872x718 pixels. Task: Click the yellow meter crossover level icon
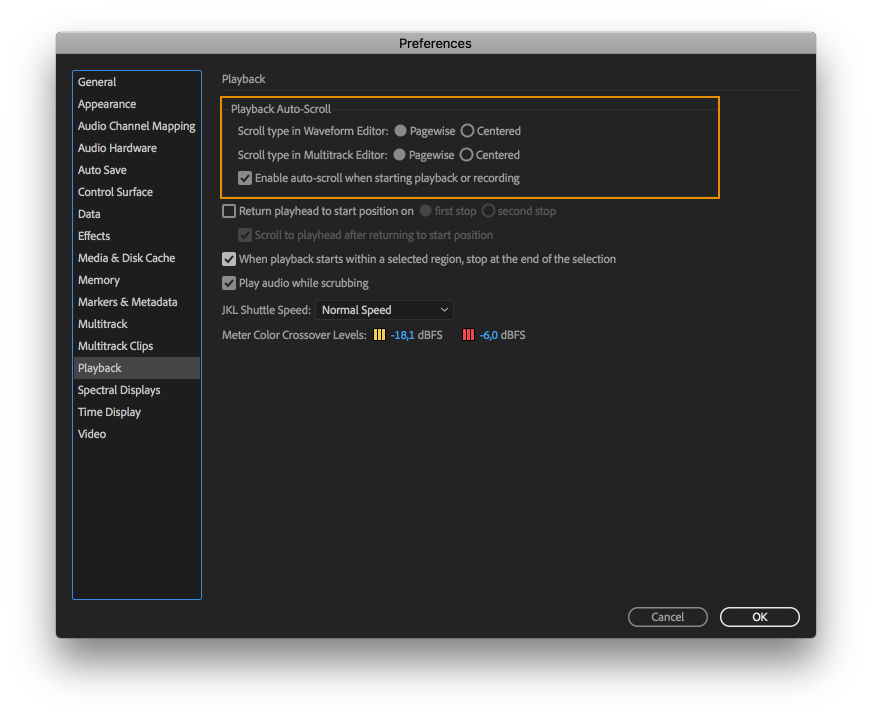pos(378,335)
